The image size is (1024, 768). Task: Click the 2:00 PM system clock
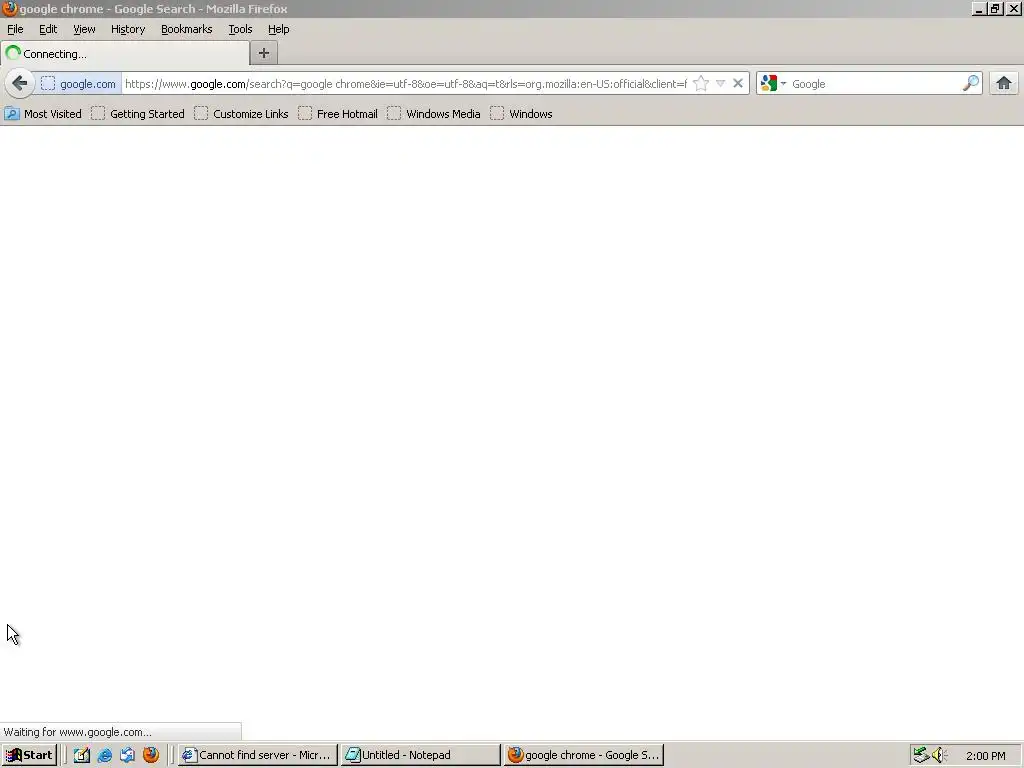pyautogui.click(x=985, y=756)
